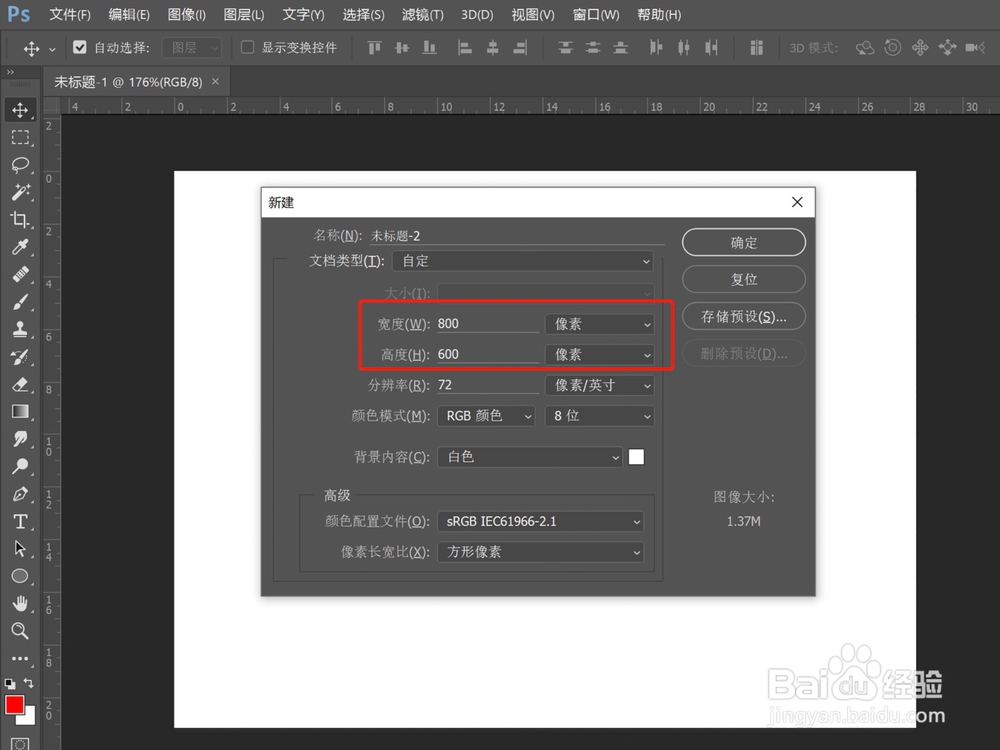1000x750 pixels.
Task: Select the Zoom tool
Action: coord(21,631)
